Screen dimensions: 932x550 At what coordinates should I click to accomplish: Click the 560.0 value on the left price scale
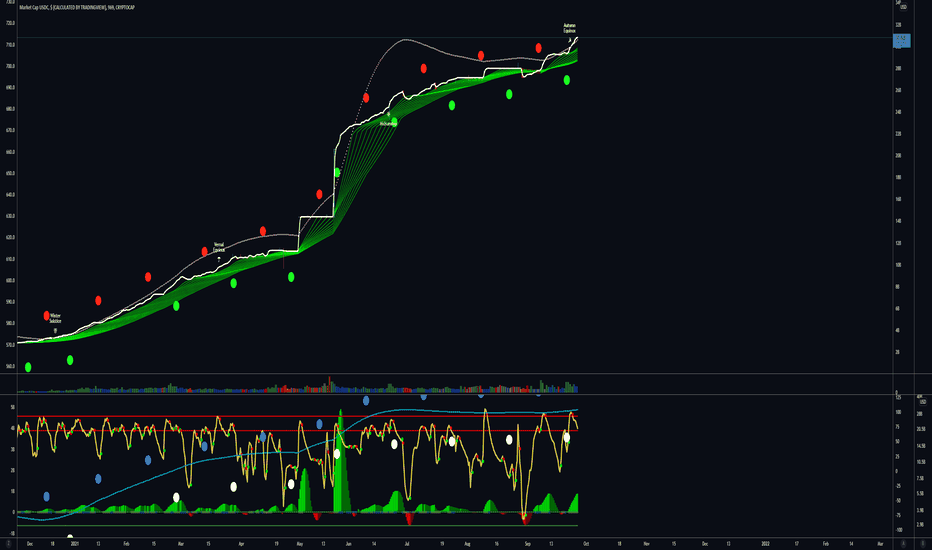tap(10, 366)
